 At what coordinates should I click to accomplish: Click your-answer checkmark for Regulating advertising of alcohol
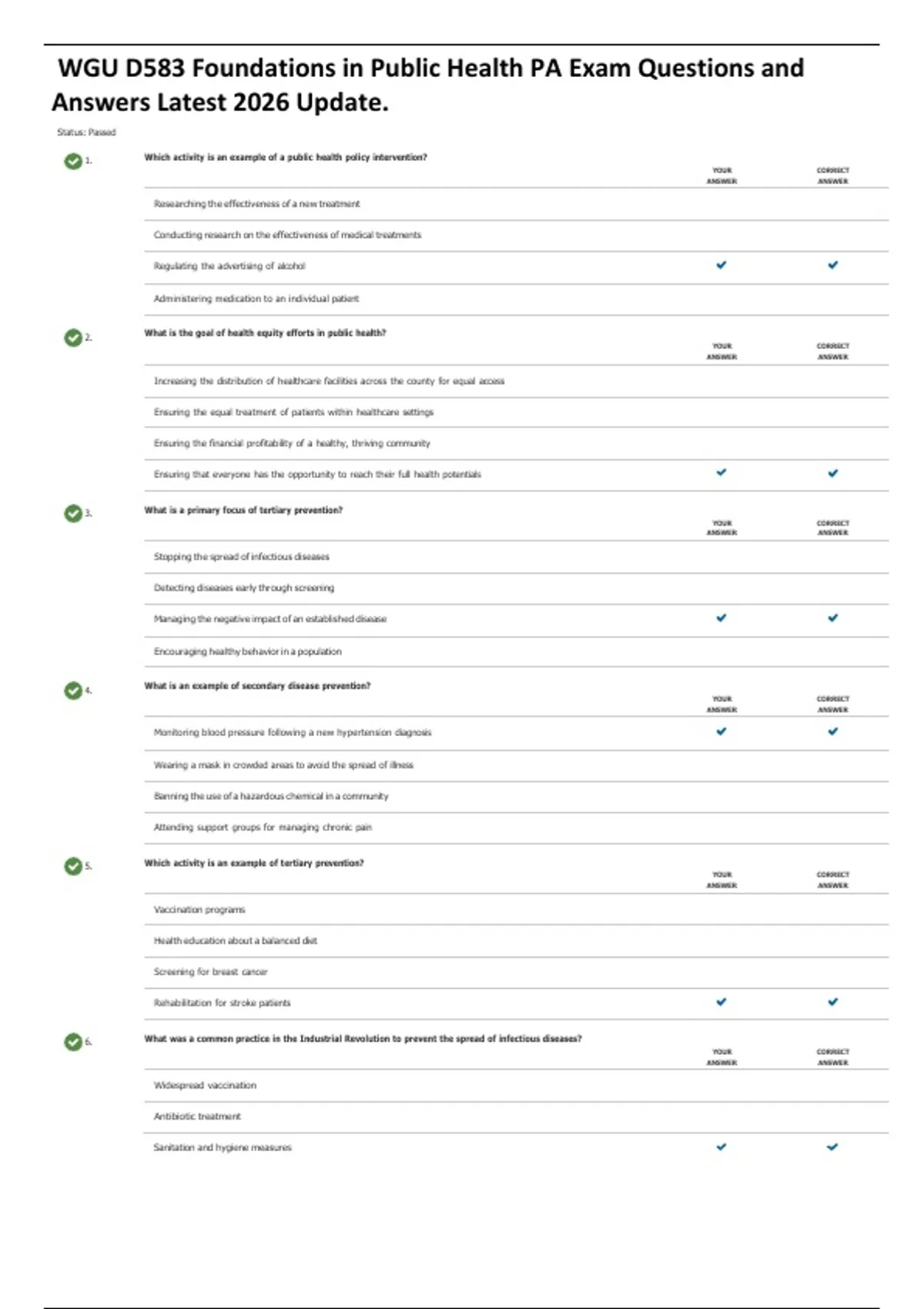tap(721, 265)
